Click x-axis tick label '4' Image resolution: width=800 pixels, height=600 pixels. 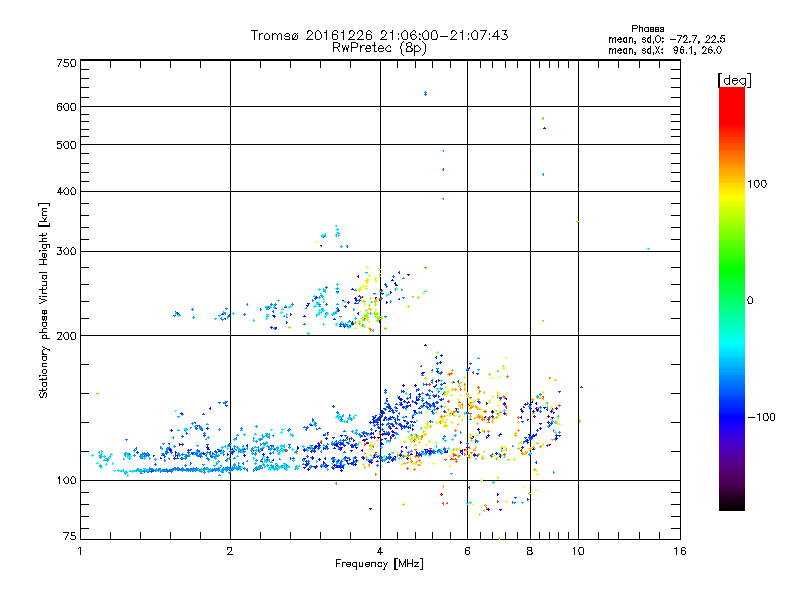pyautogui.click(x=380, y=551)
